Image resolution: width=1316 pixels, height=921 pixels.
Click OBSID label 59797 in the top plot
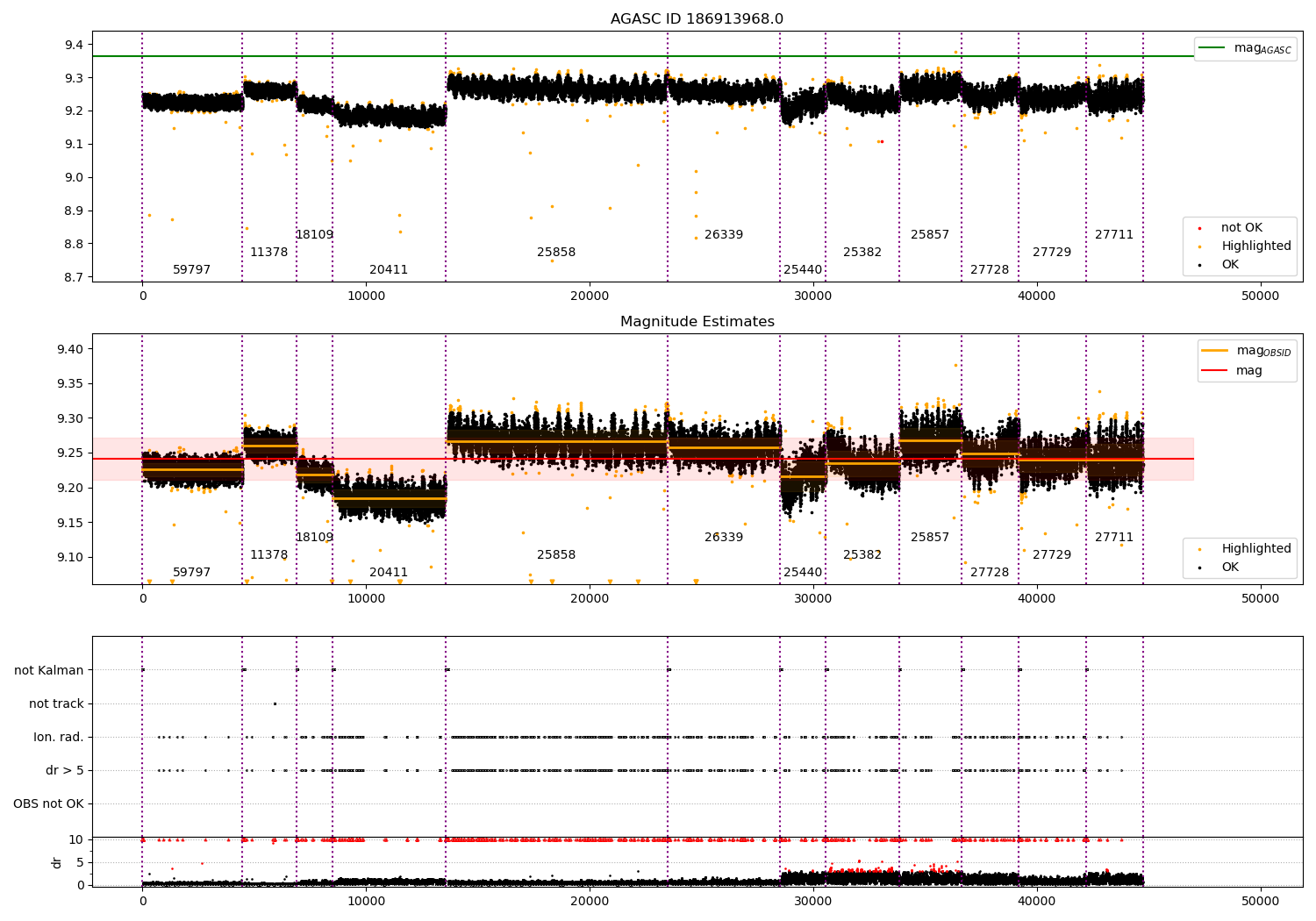pyautogui.click(x=191, y=270)
